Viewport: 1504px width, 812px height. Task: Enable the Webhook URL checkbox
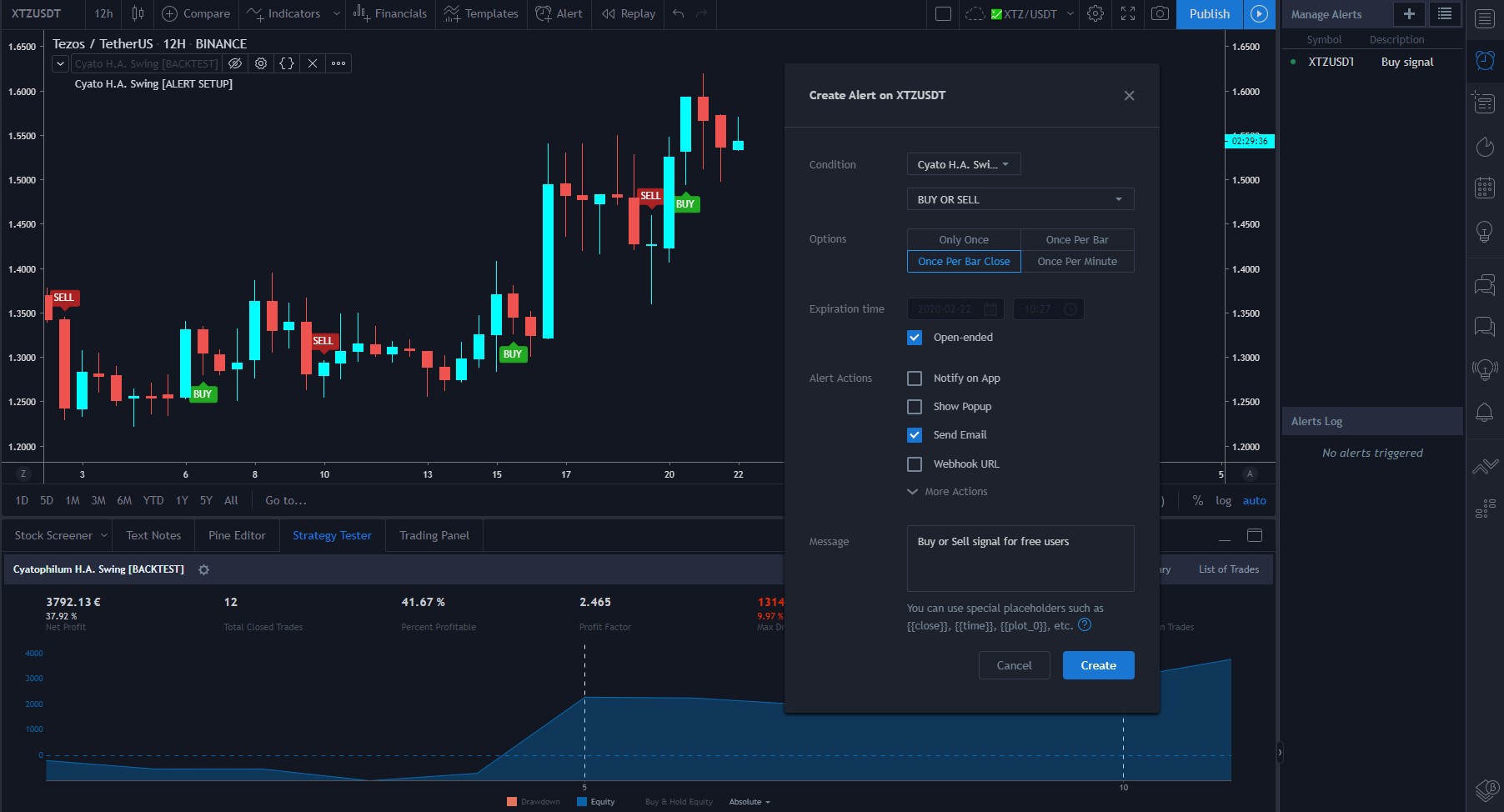(915, 464)
